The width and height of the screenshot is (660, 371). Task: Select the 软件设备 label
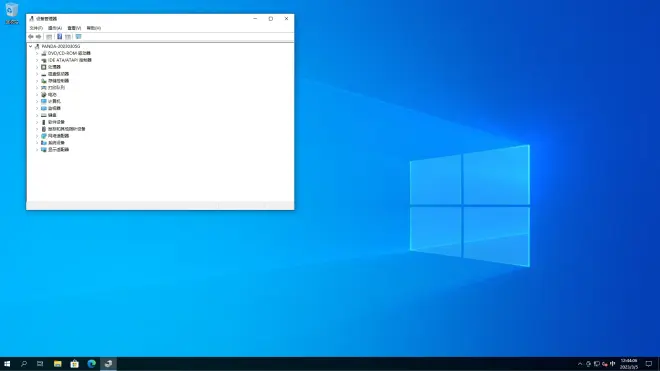56,122
